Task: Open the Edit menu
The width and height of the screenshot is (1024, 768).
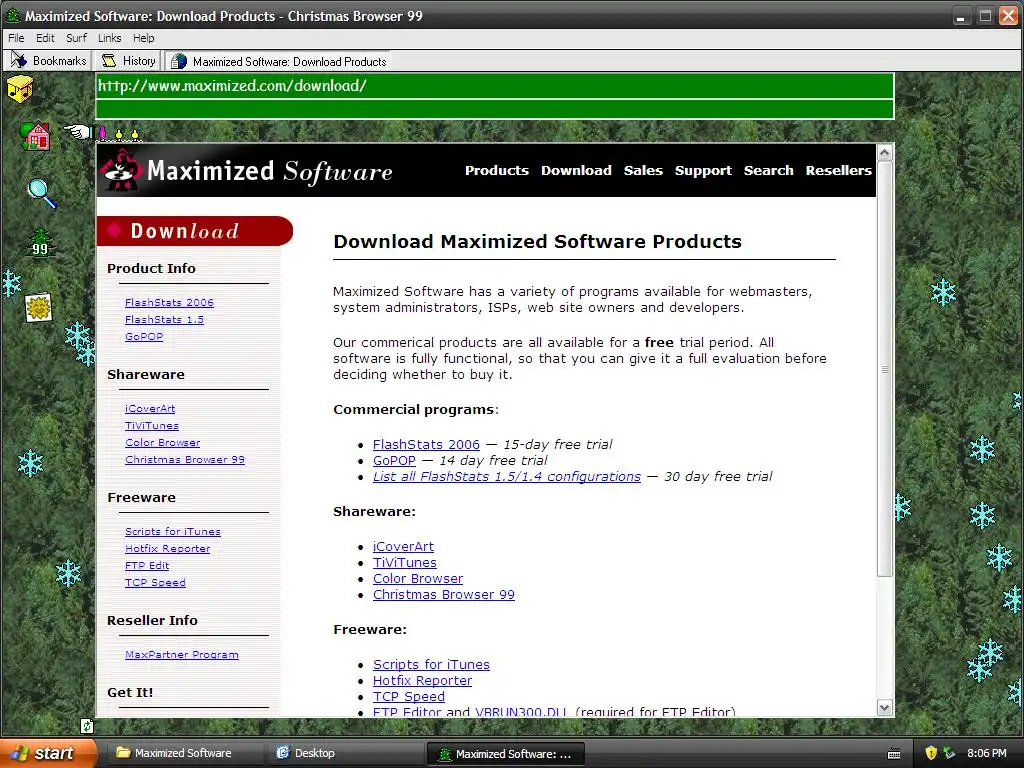Action: pyautogui.click(x=45, y=38)
